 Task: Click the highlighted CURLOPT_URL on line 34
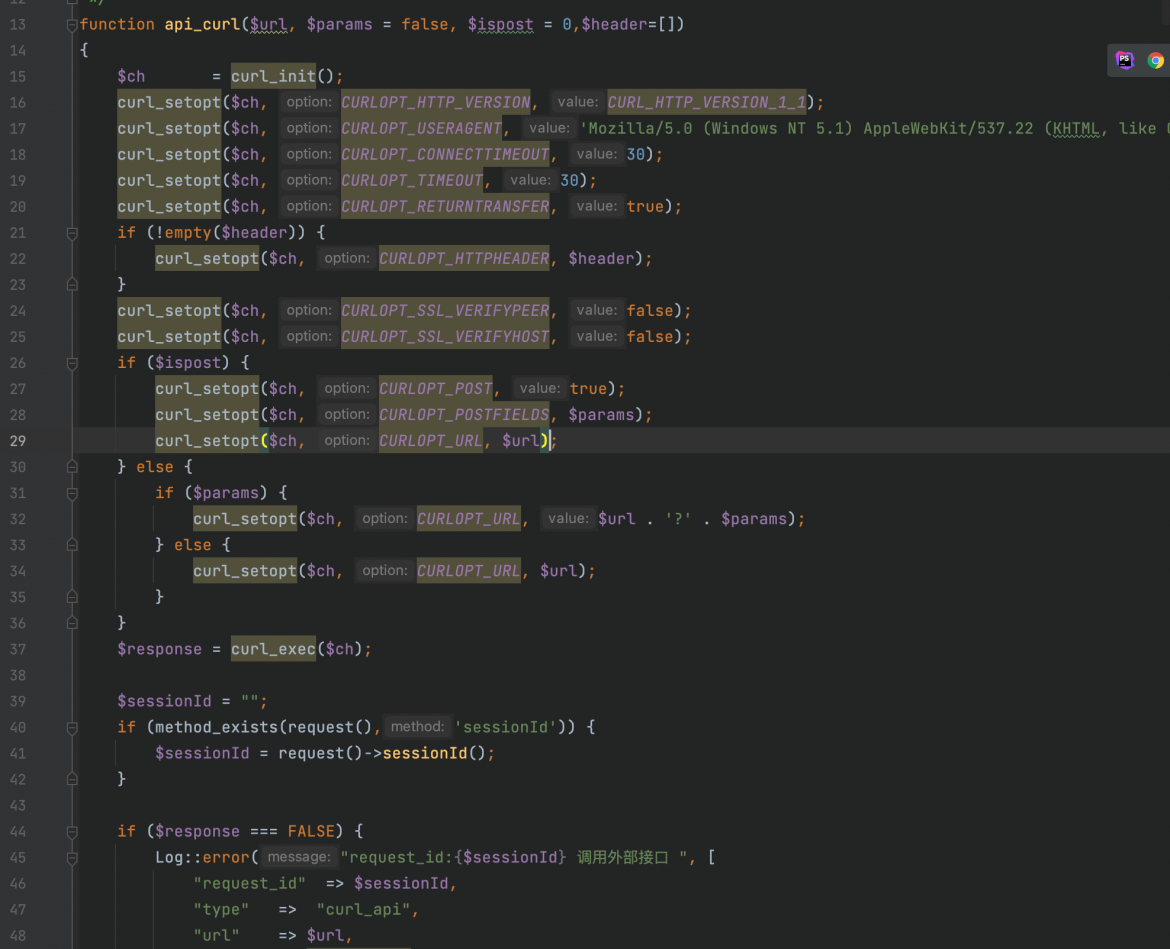click(x=468, y=570)
